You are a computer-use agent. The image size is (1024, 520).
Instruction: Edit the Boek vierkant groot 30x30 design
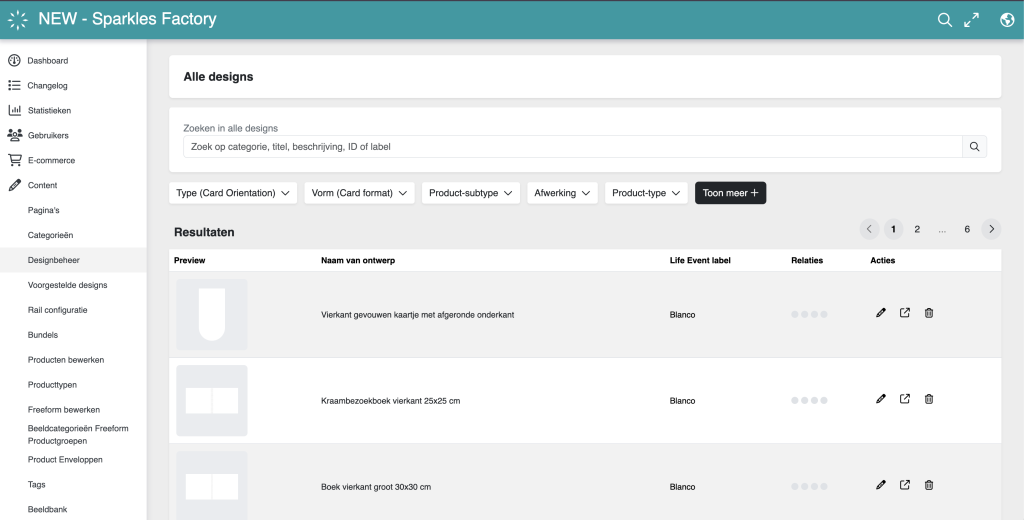tap(881, 485)
